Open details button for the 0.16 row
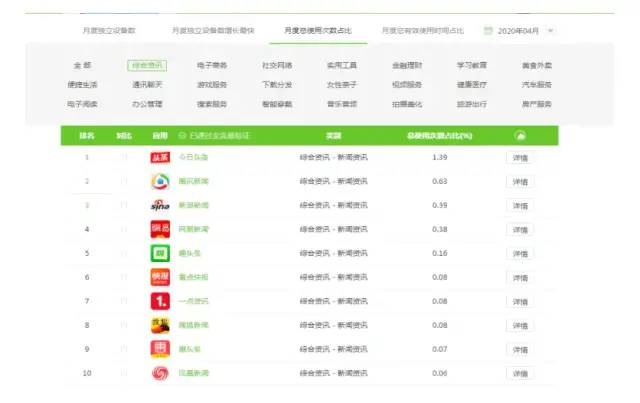Image resolution: width=640 pixels, height=403 pixels. pos(520,254)
